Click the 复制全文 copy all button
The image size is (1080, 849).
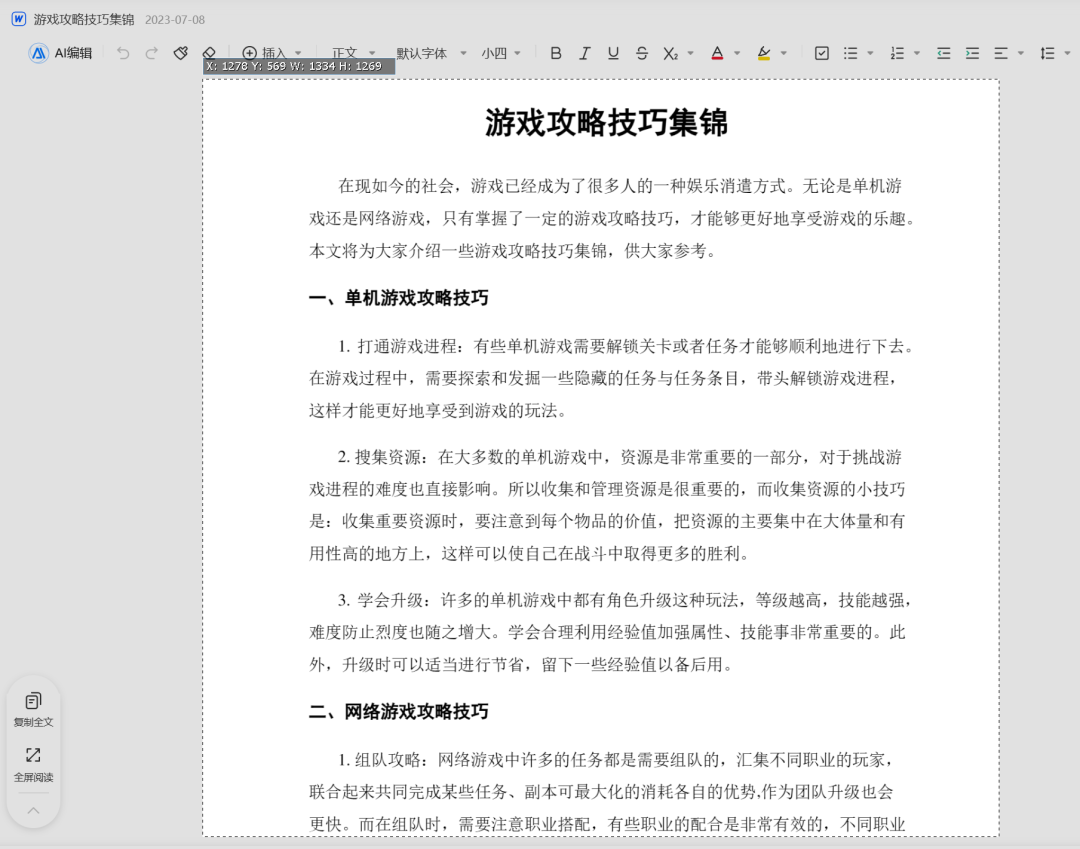(x=33, y=709)
